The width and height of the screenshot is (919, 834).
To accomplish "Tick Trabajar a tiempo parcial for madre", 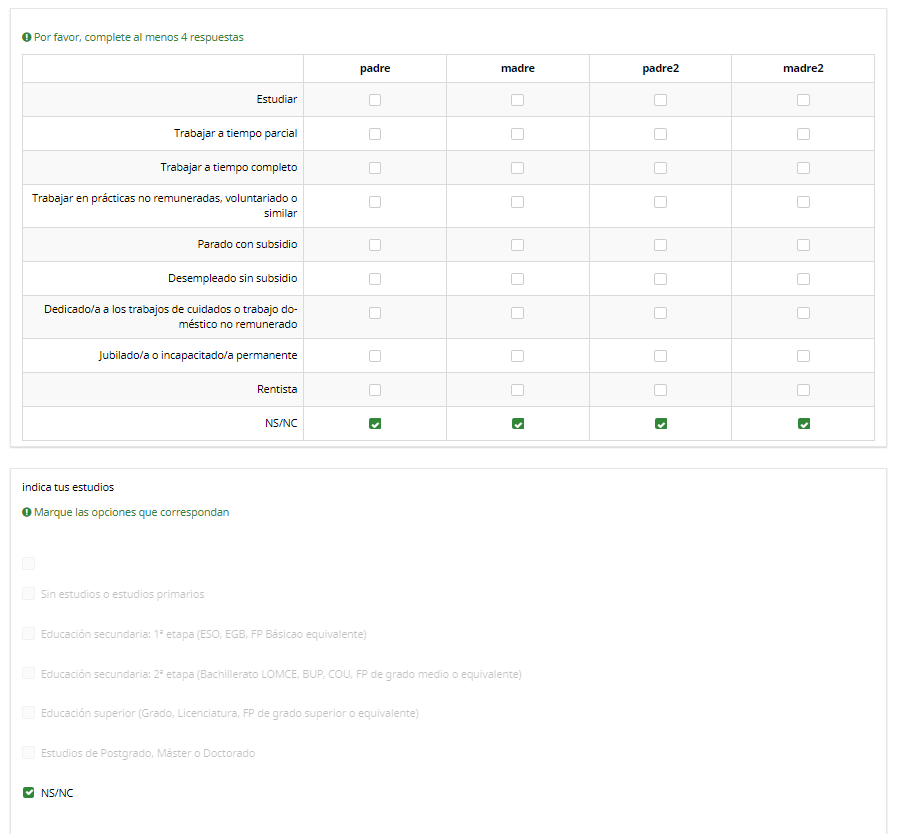I will (517, 134).
